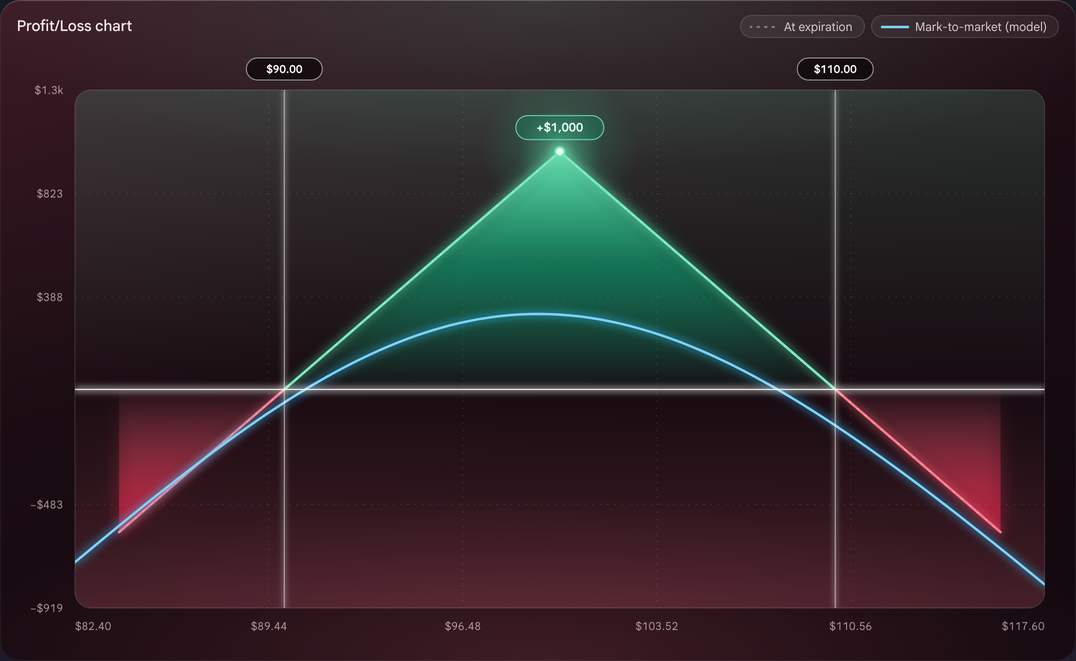
Task: Click the max profit peak point
Action: click(x=560, y=152)
